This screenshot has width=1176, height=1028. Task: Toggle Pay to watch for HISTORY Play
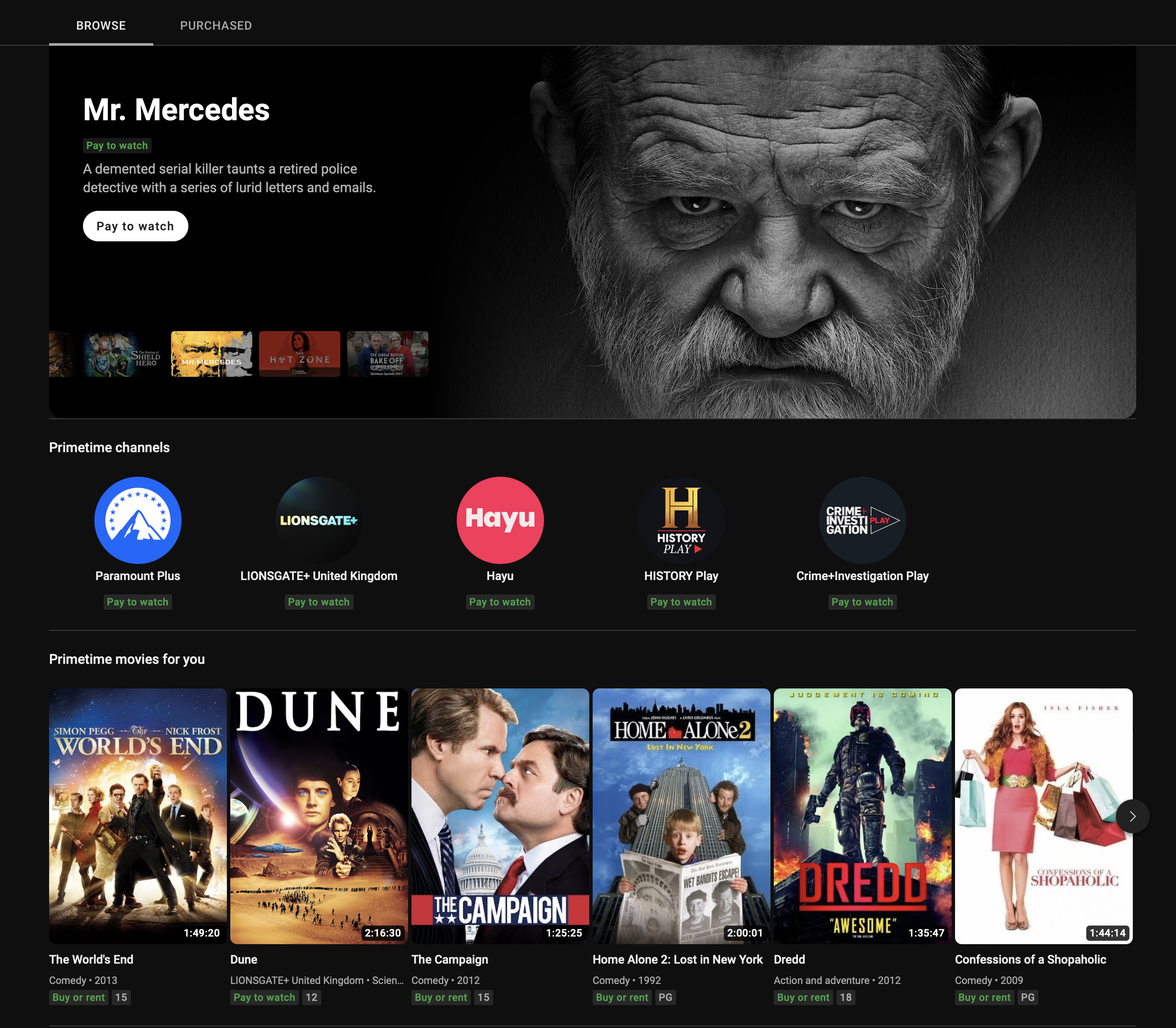click(x=681, y=601)
